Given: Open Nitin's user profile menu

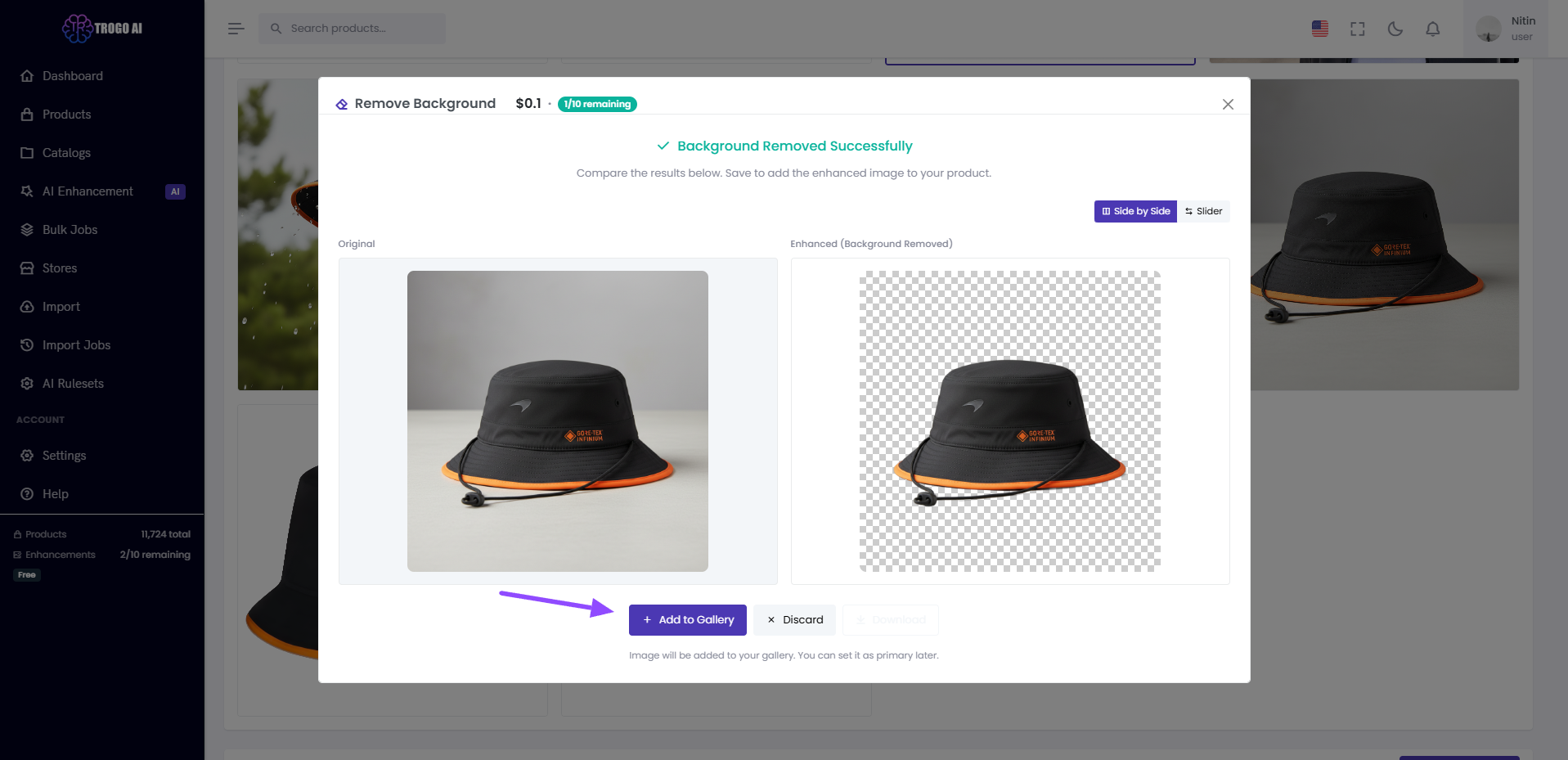Looking at the screenshot, I should 1509,29.
